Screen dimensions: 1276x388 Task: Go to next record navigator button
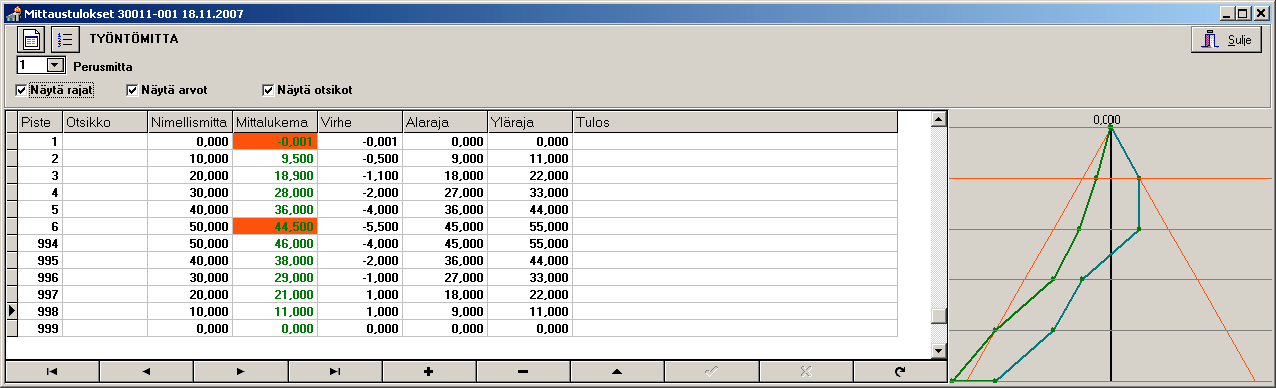click(x=240, y=371)
